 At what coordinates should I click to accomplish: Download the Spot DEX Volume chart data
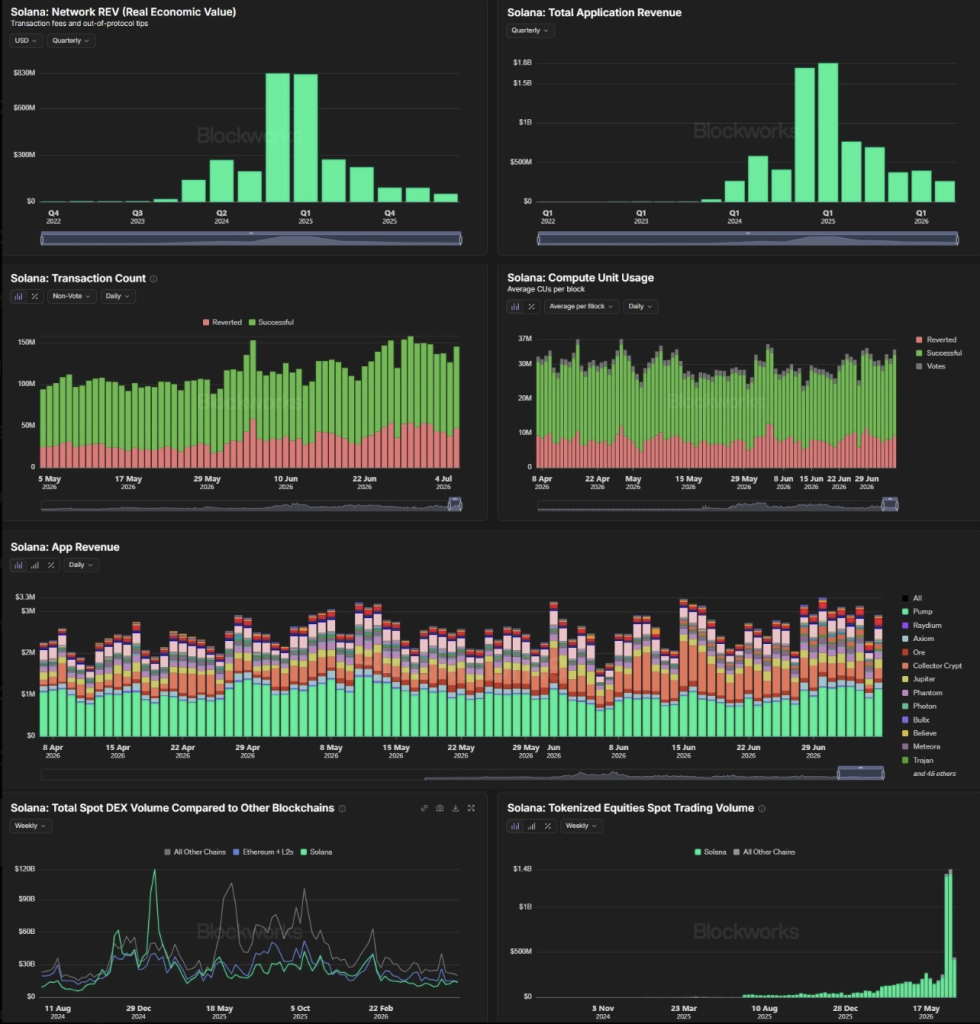coord(456,808)
